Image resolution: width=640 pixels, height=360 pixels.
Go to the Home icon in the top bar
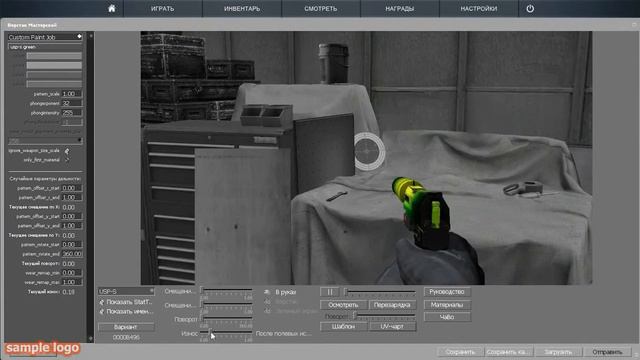pyautogui.click(x=111, y=9)
